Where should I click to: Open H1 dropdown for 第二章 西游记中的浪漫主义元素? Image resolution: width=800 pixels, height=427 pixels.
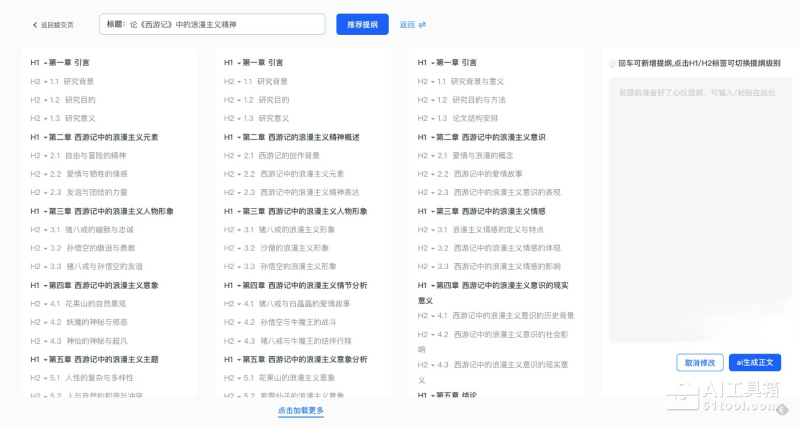(39, 137)
